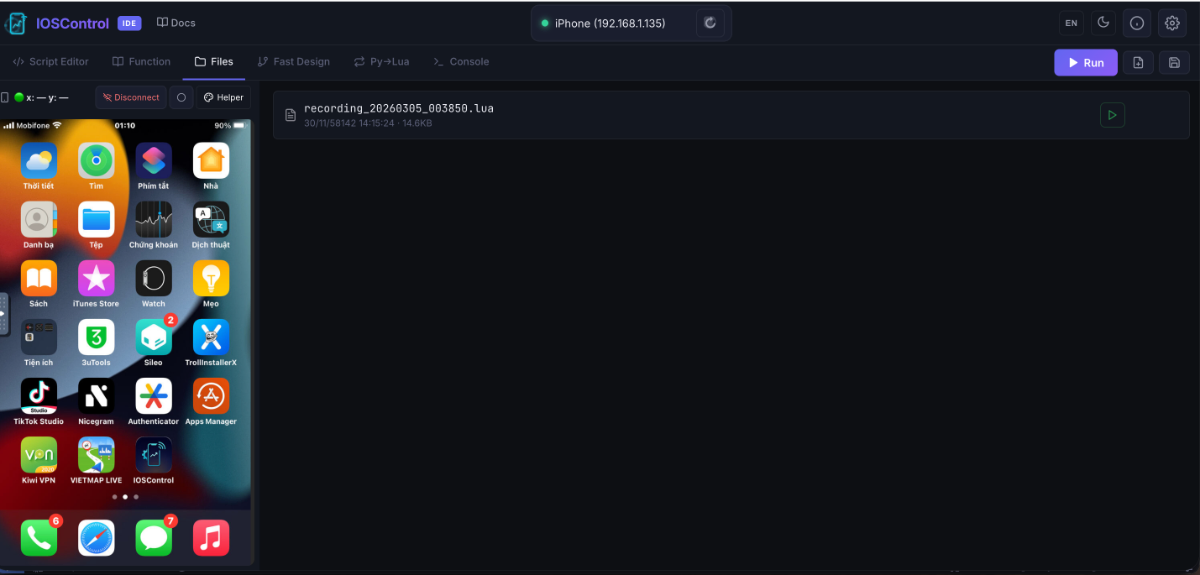Open the Authenticator app
This screenshot has width=1200, height=575.
pyautogui.click(x=154, y=396)
